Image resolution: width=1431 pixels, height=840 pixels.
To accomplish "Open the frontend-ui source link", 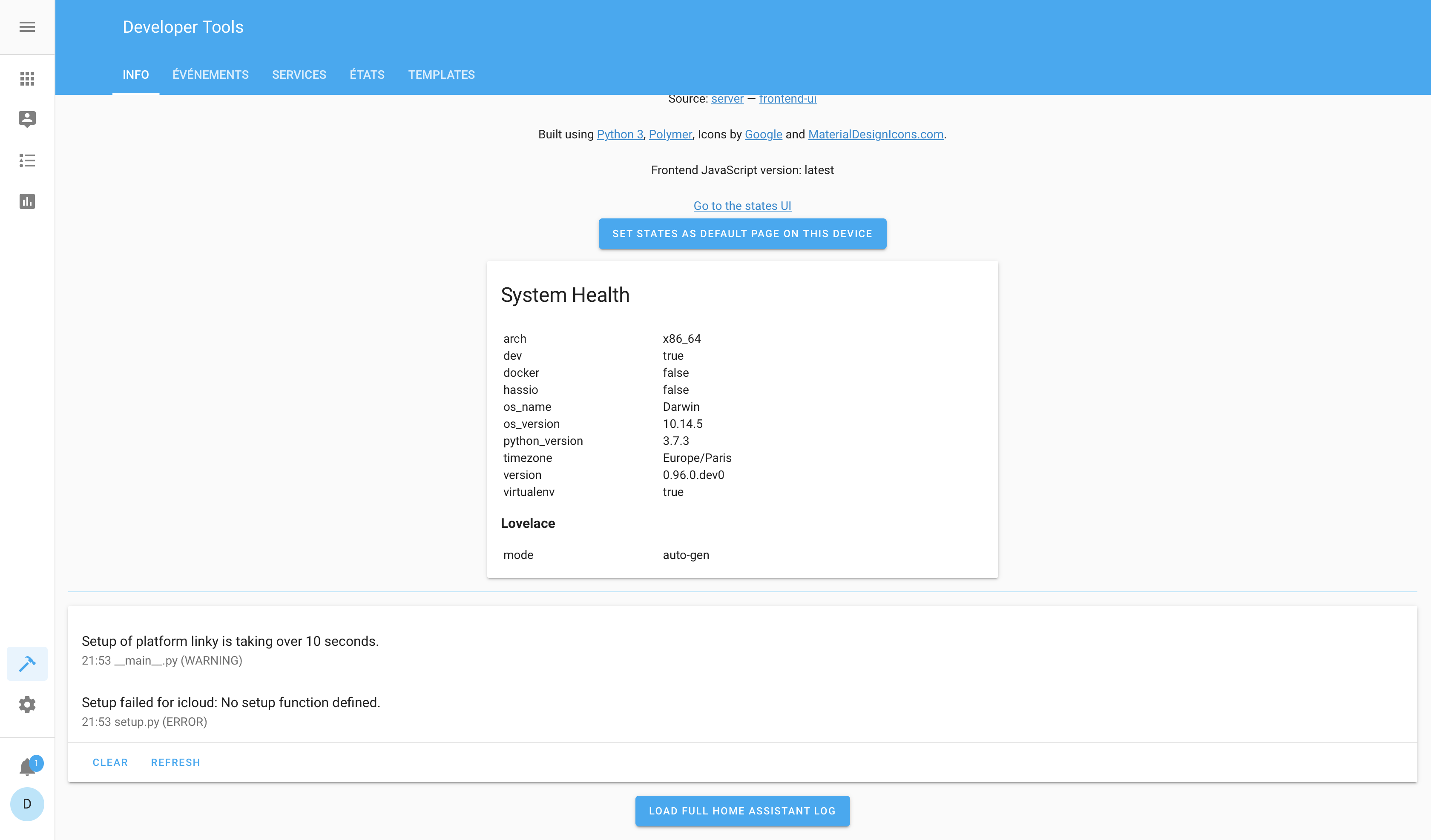I will point(787,98).
